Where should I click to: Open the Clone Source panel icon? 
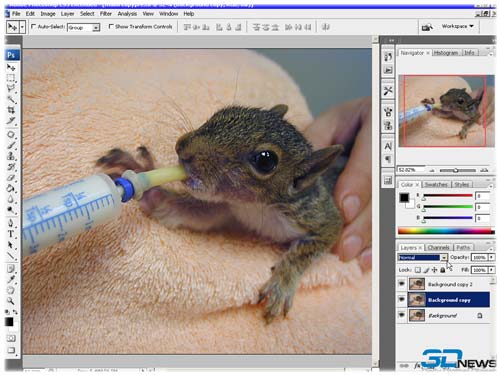point(388,126)
